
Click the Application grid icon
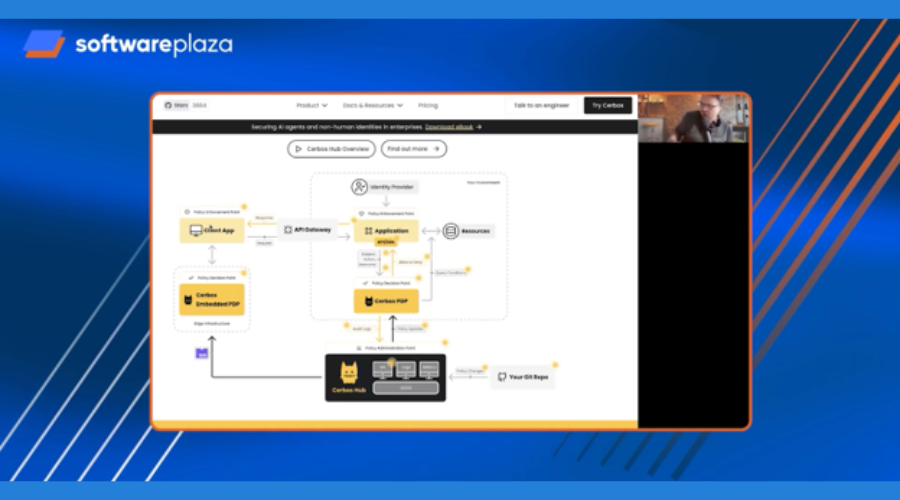tap(368, 231)
